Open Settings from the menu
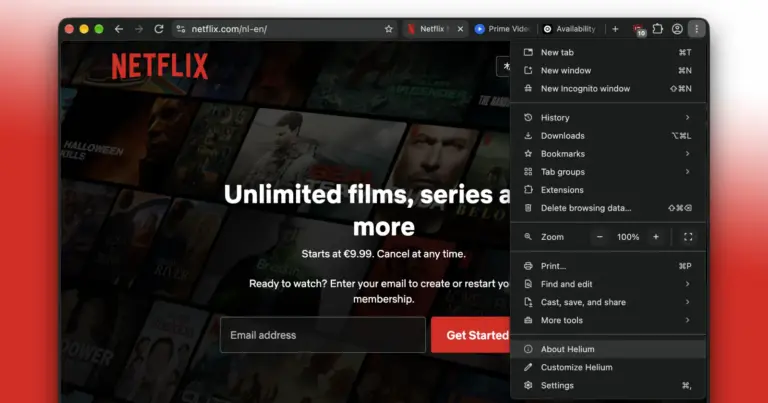The height and width of the screenshot is (403, 768). 608,385
